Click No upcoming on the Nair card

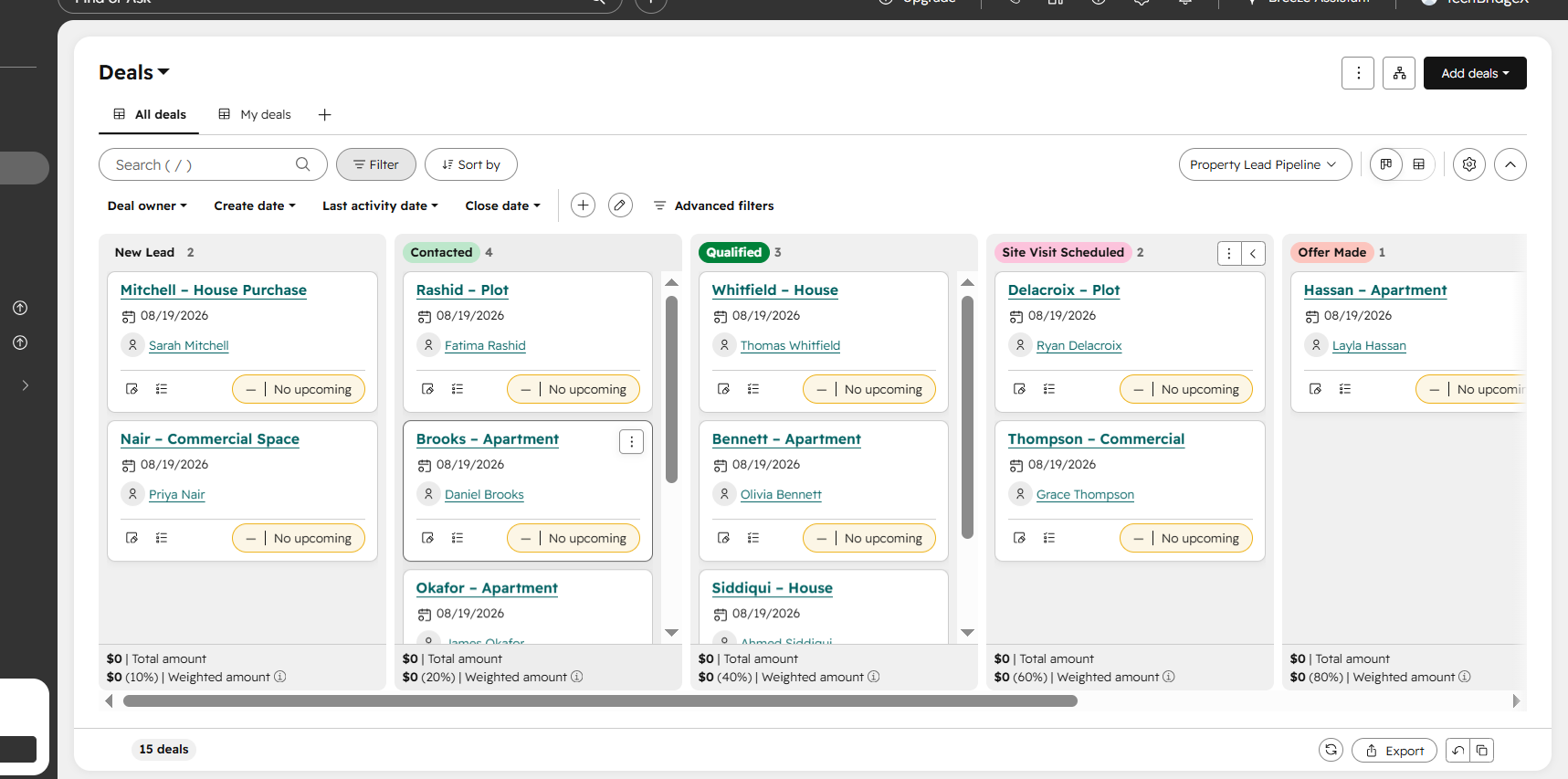(x=299, y=538)
